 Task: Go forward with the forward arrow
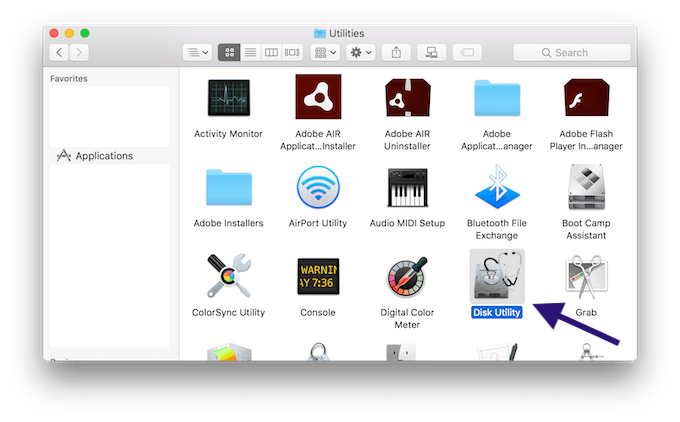pyautogui.click(x=79, y=52)
